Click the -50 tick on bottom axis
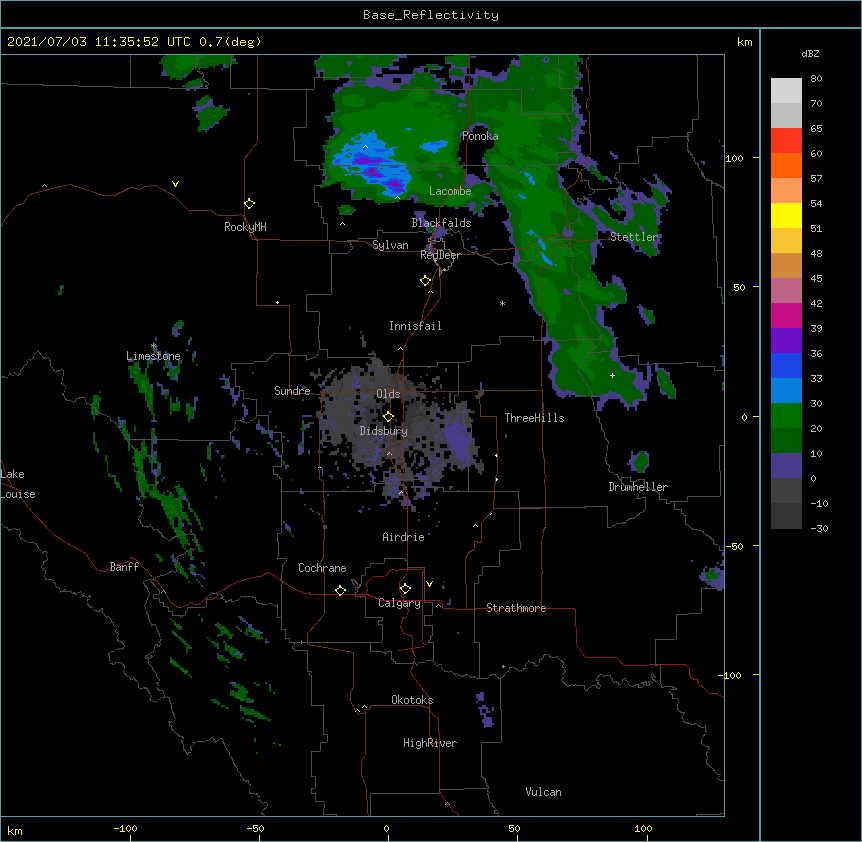 point(255,828)
